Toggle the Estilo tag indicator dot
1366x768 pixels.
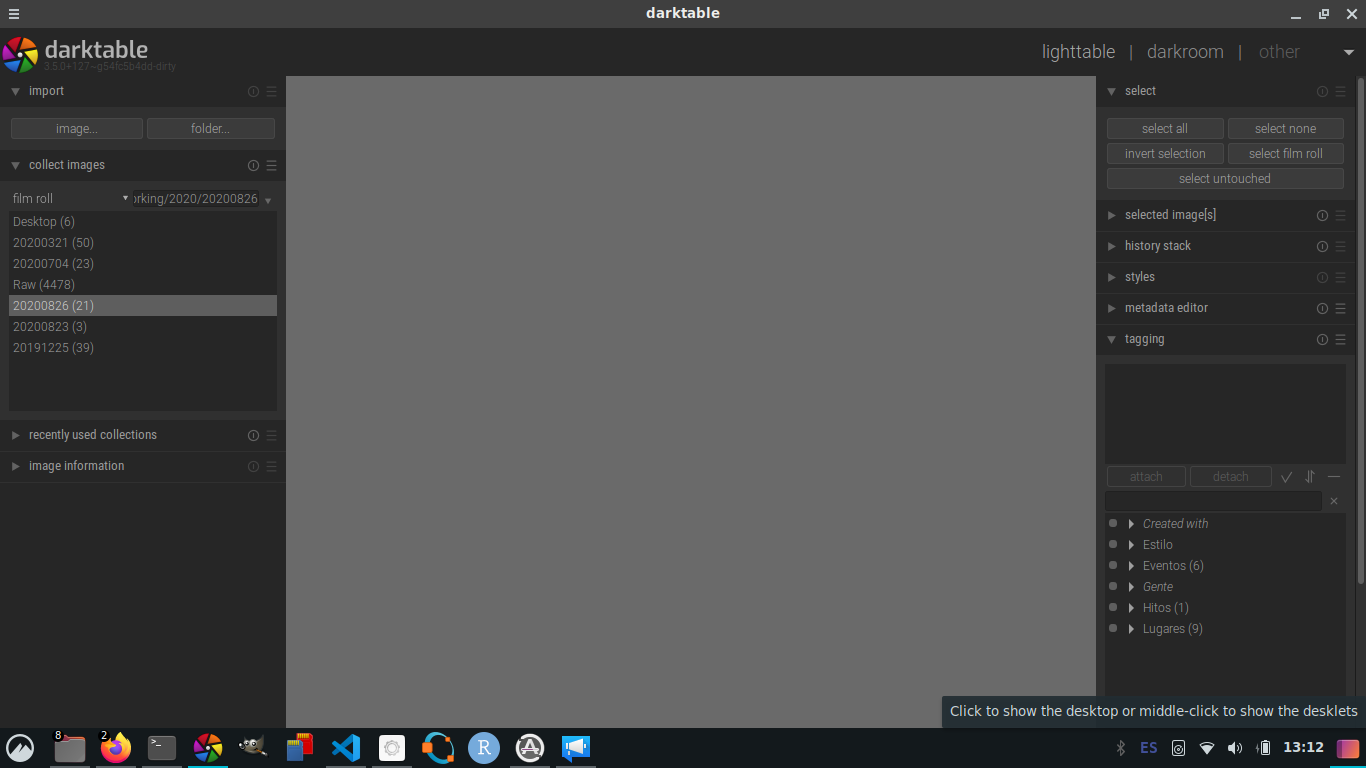[1113, 544]
